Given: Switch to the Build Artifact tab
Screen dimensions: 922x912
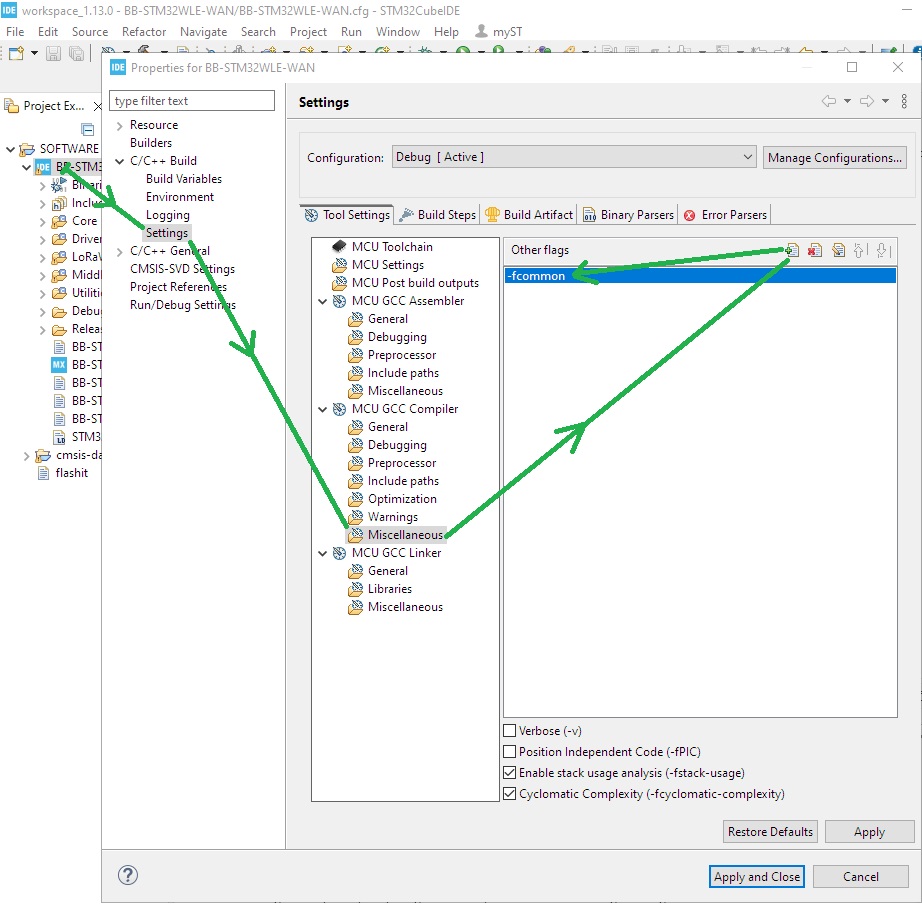Looking at the screenshot, I should pyautogui.click(x=529, y=215).
